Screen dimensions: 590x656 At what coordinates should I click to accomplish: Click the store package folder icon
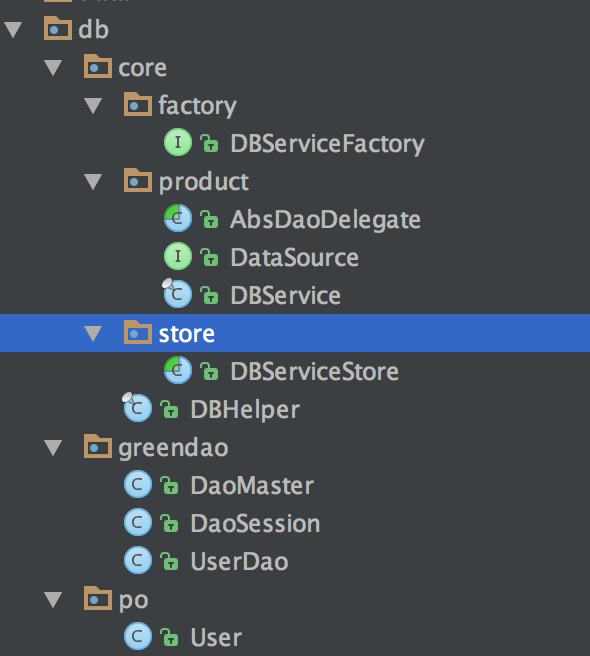coord(138,332)
